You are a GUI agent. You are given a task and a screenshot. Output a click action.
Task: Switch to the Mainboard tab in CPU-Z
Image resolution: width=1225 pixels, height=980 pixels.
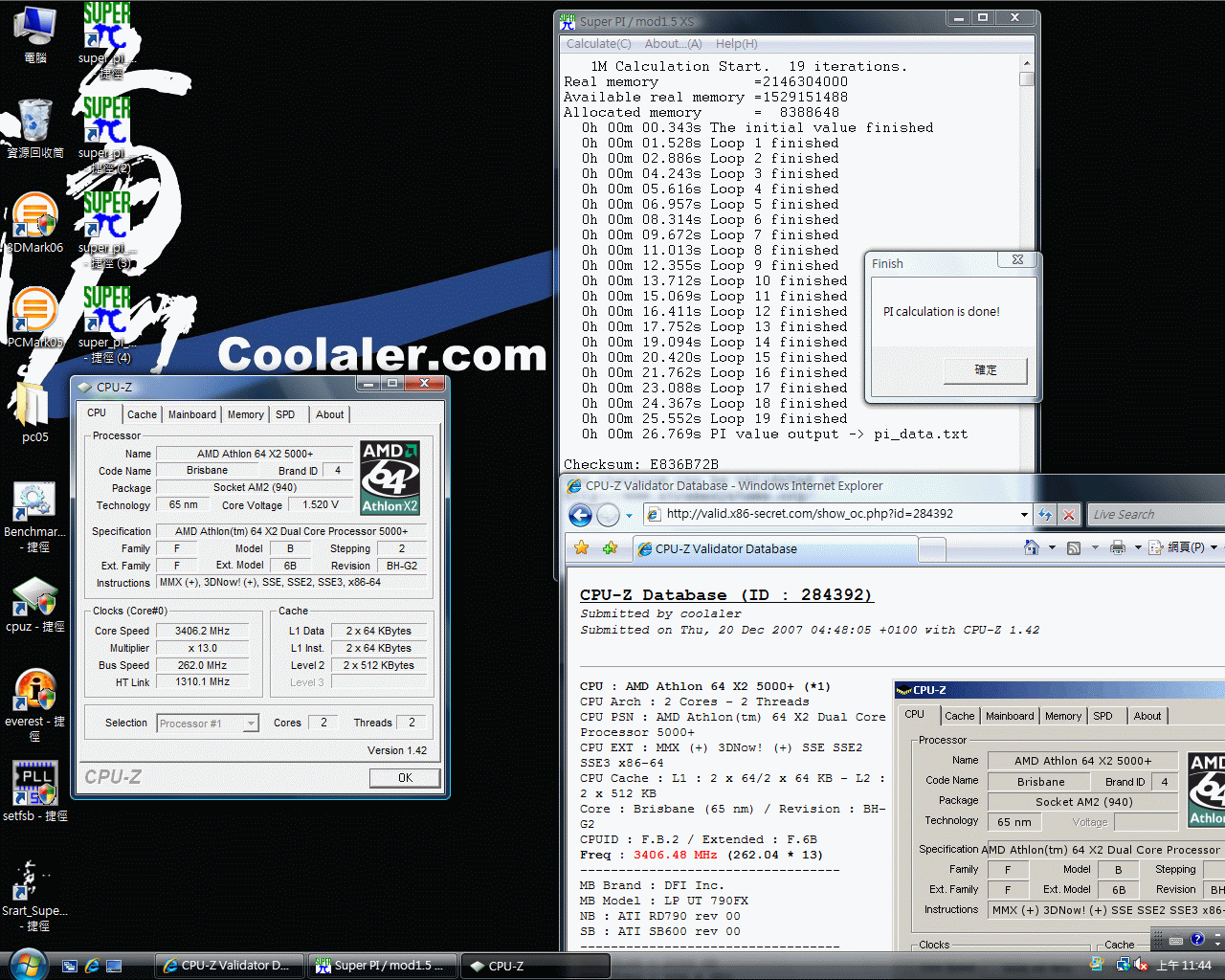point(192,414)
